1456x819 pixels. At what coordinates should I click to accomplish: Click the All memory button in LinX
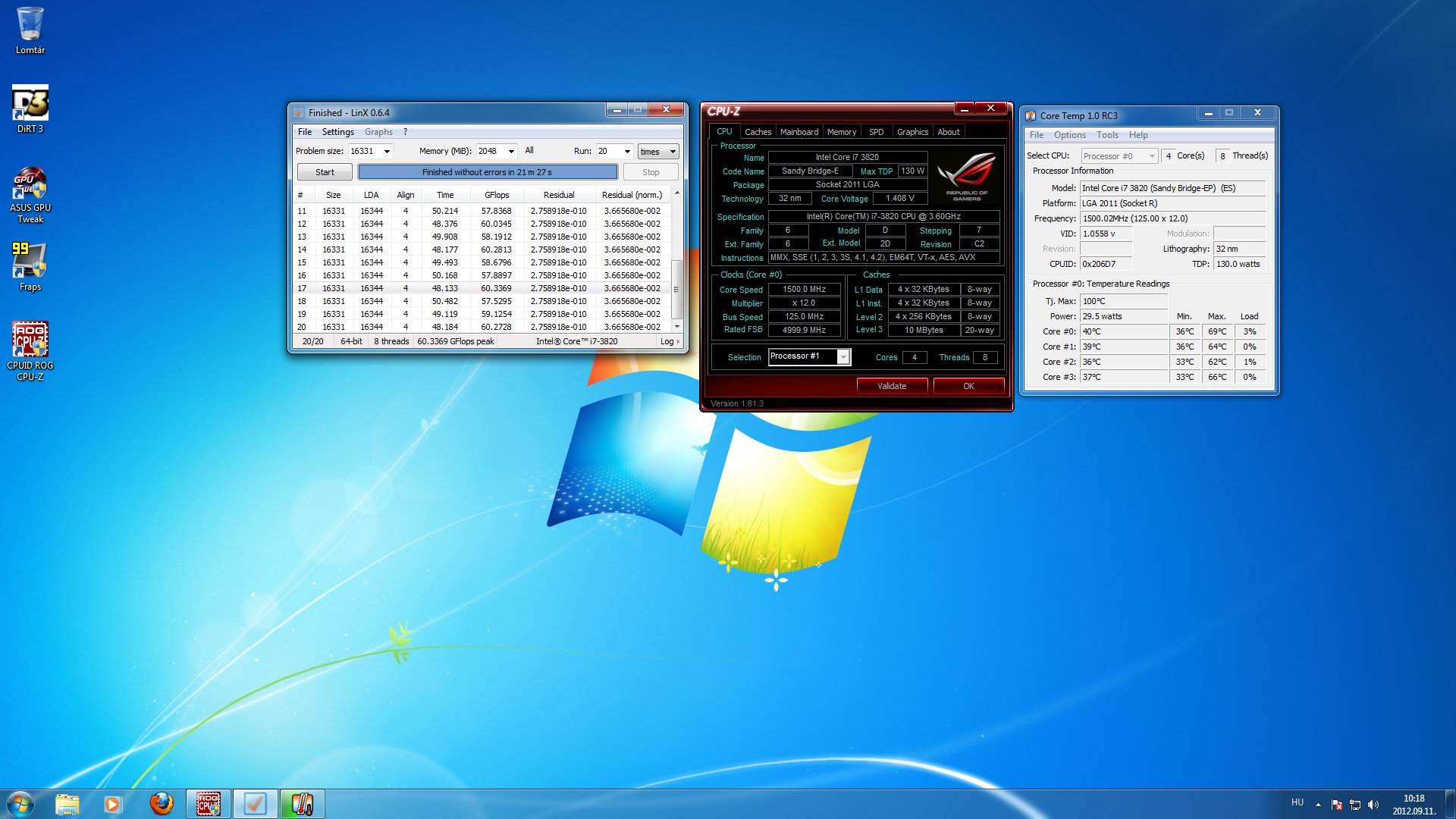529,151
